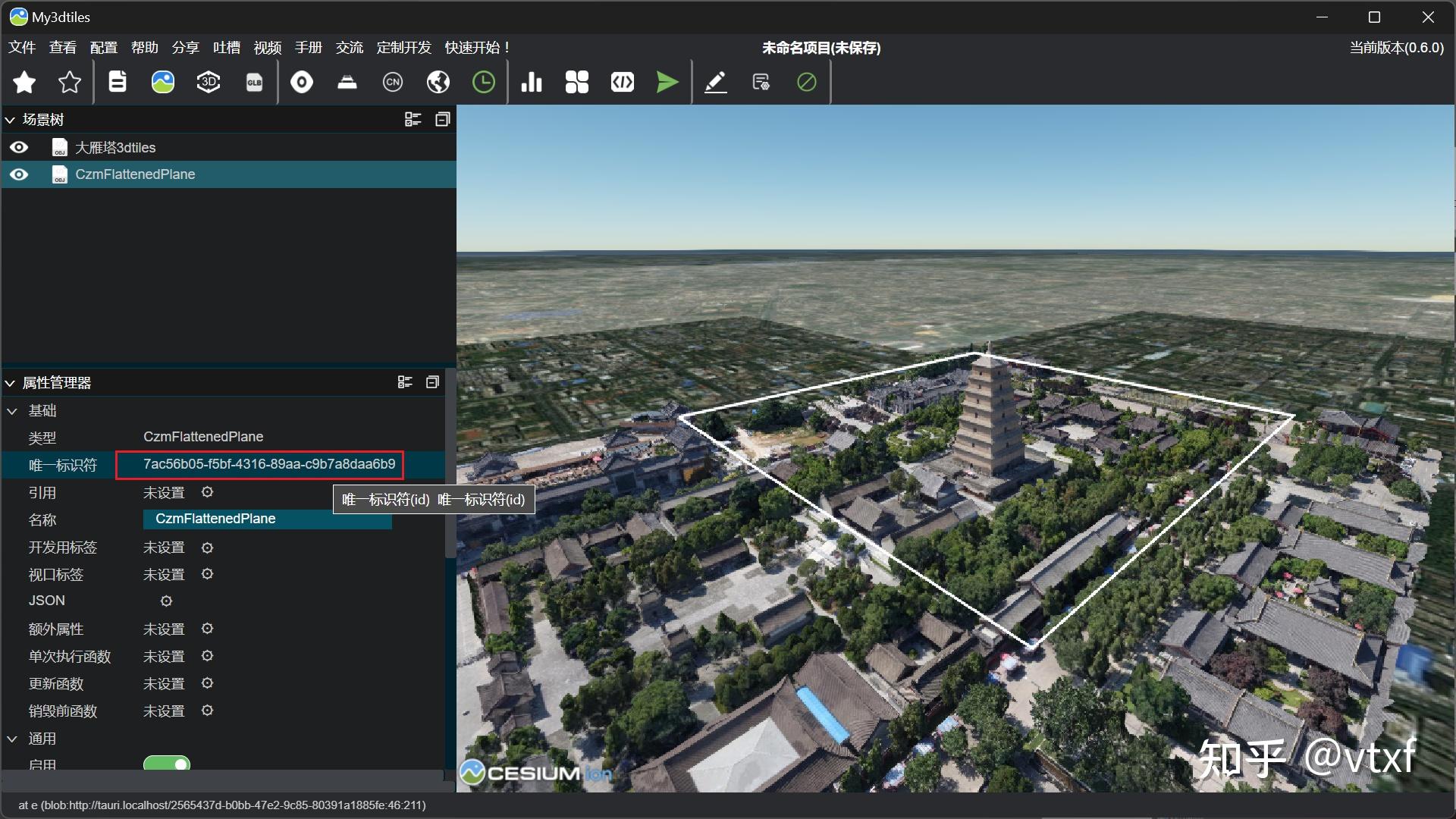Open the 查看 menu
Viewport: 1456px width, 819px height.
(x=63, y=48)
